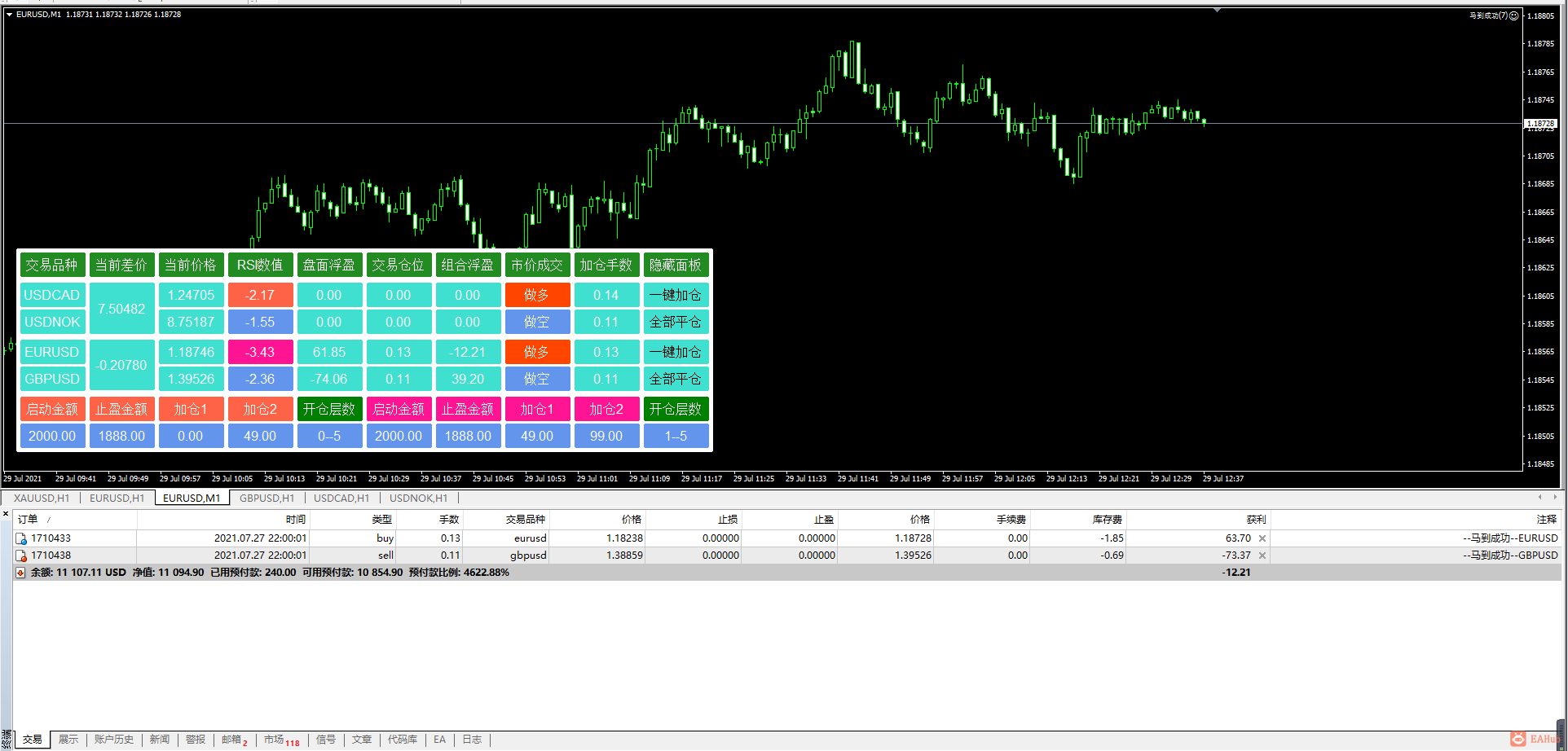Click the pink 止盈金额 label

coord(468,409)
